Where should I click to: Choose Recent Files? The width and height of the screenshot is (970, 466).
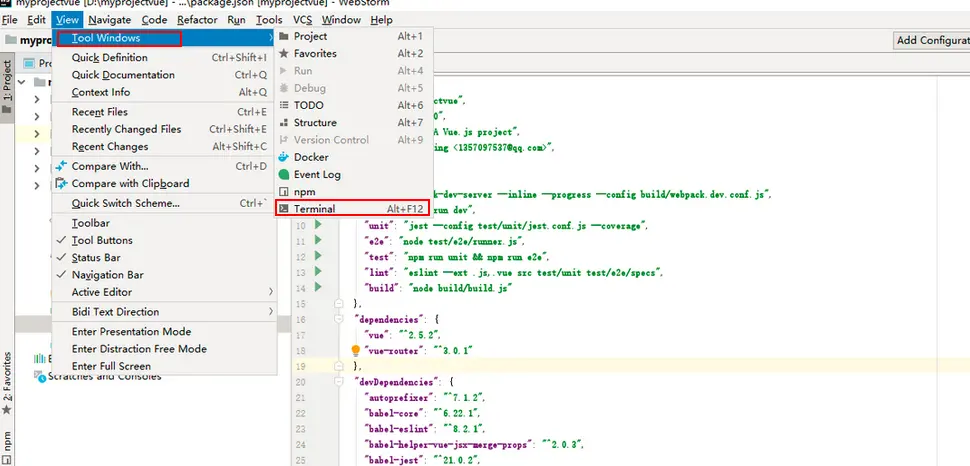point(164,112)
